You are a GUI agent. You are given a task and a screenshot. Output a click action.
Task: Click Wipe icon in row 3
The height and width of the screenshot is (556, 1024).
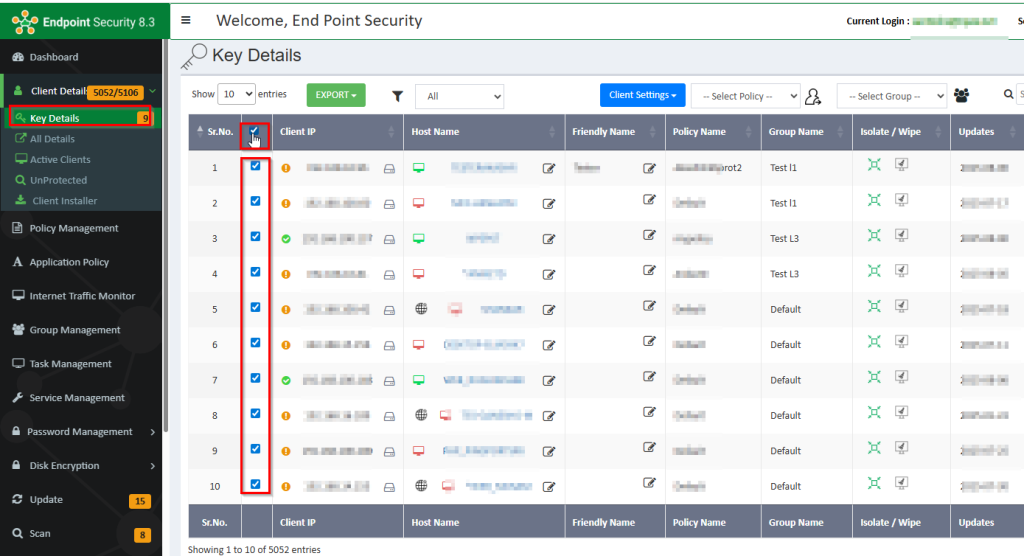tap(901, 236)
